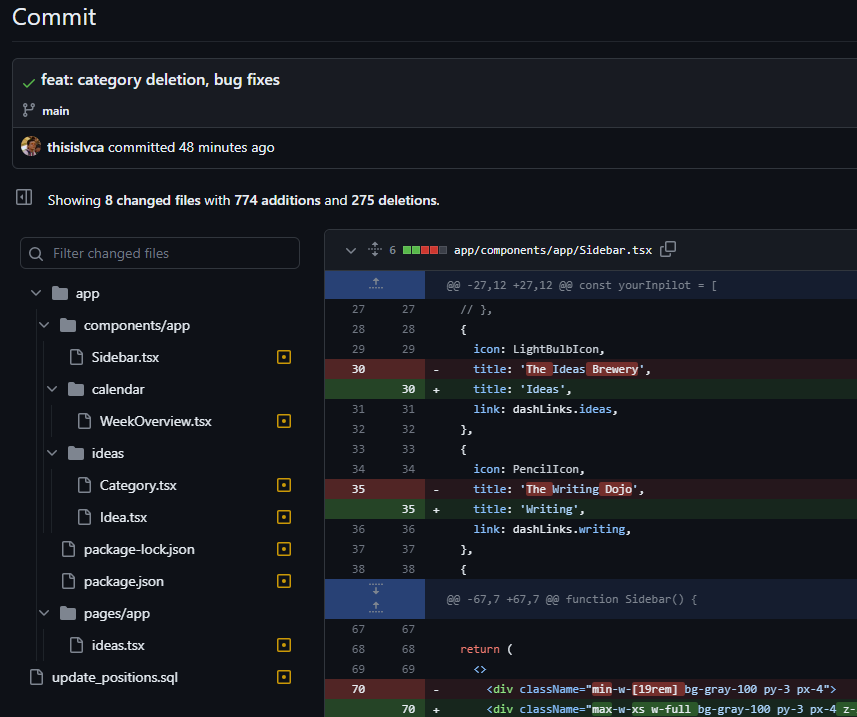857x717 pixels.
Task: Jump to package-lock.json diff
Action: point(138,549)
